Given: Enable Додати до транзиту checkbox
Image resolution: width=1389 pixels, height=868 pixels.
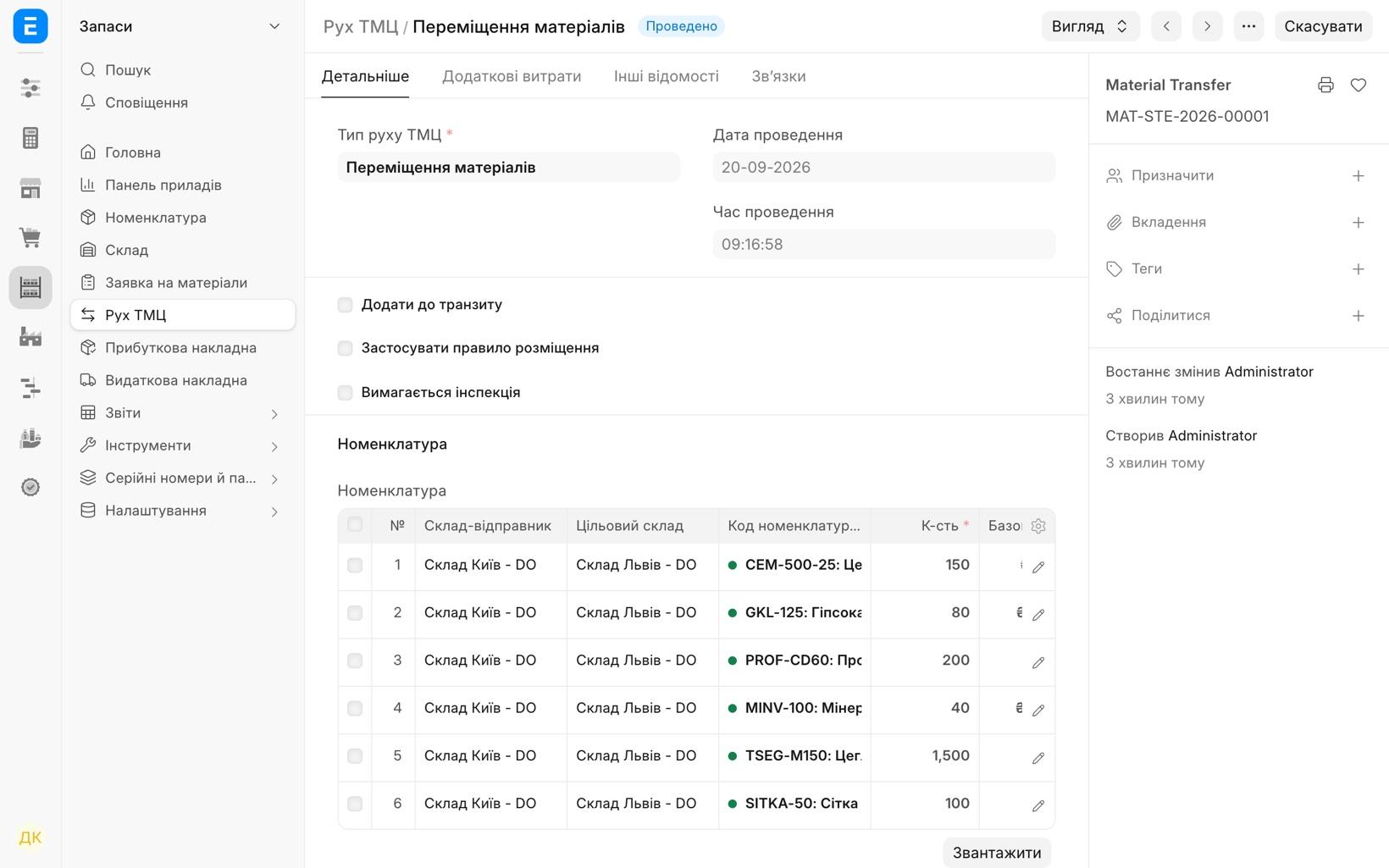Looking at the screenshot, I should [345, 305].
